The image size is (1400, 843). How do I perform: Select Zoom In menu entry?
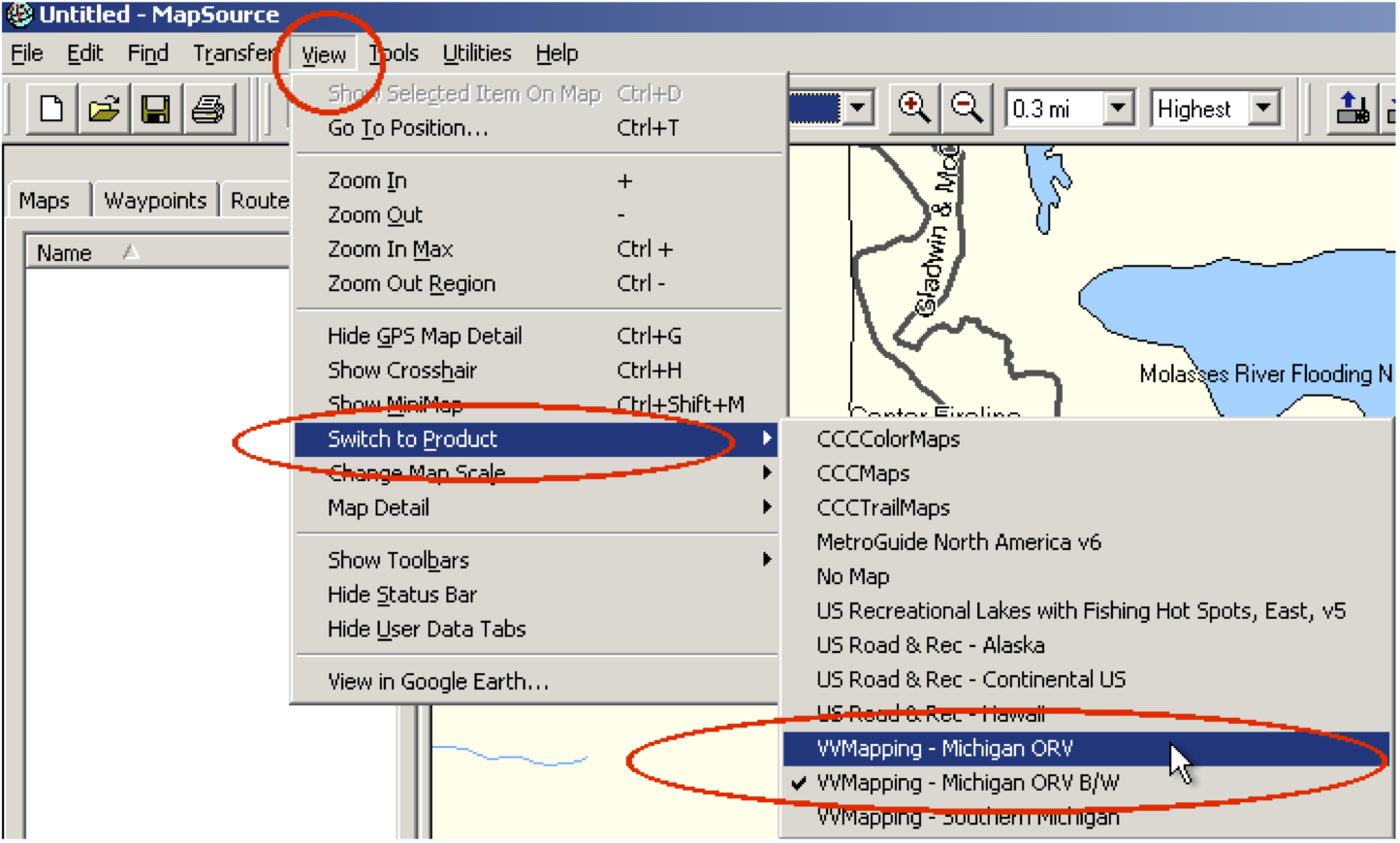(536, 180)
